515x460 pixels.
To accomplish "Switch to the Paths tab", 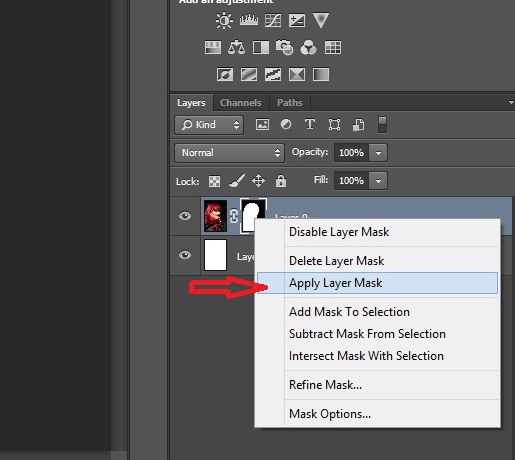I will (x=290, y=103).
